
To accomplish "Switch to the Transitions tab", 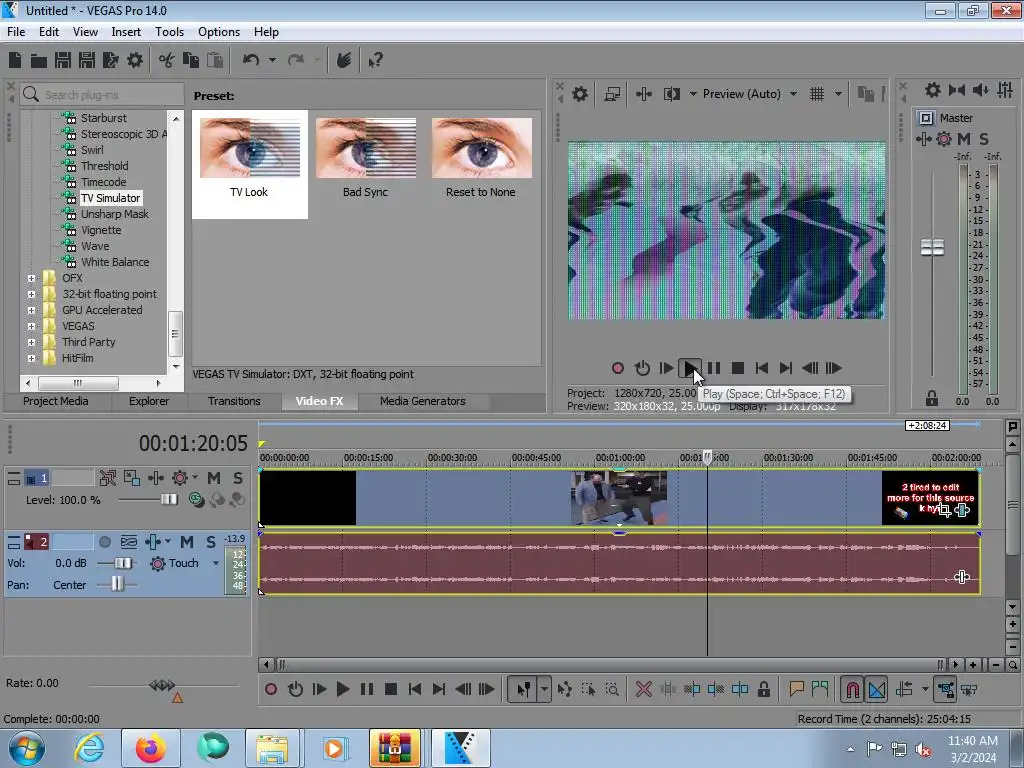I will [234, 401].
